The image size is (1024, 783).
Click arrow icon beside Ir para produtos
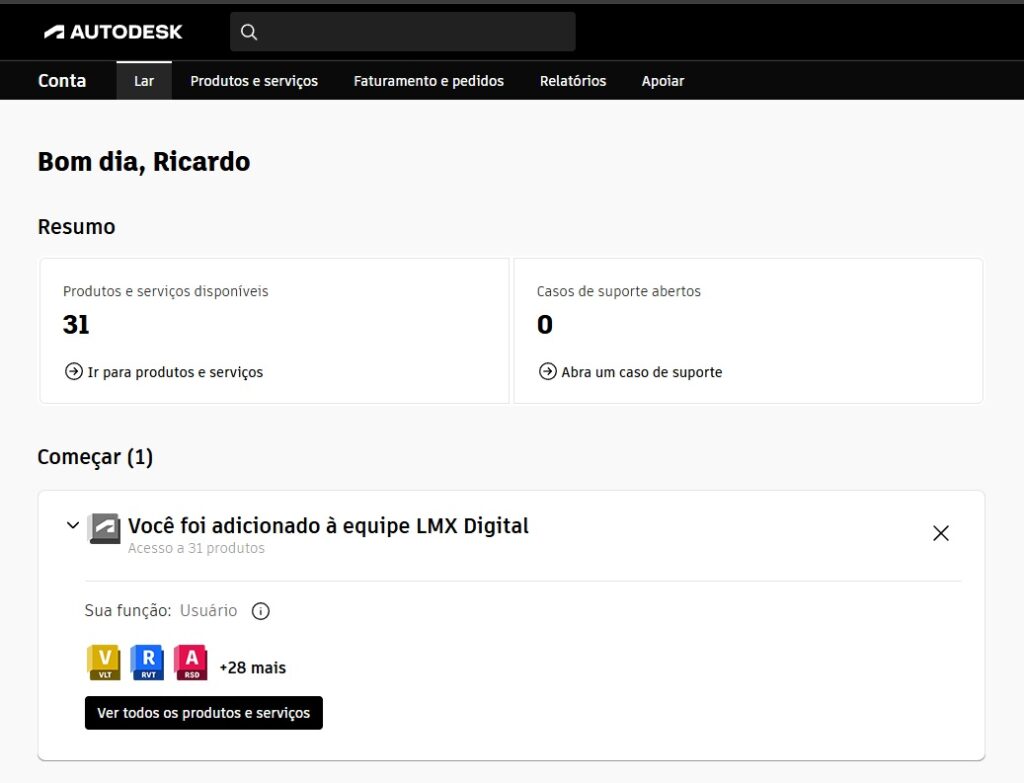click(x=73, y=372)
